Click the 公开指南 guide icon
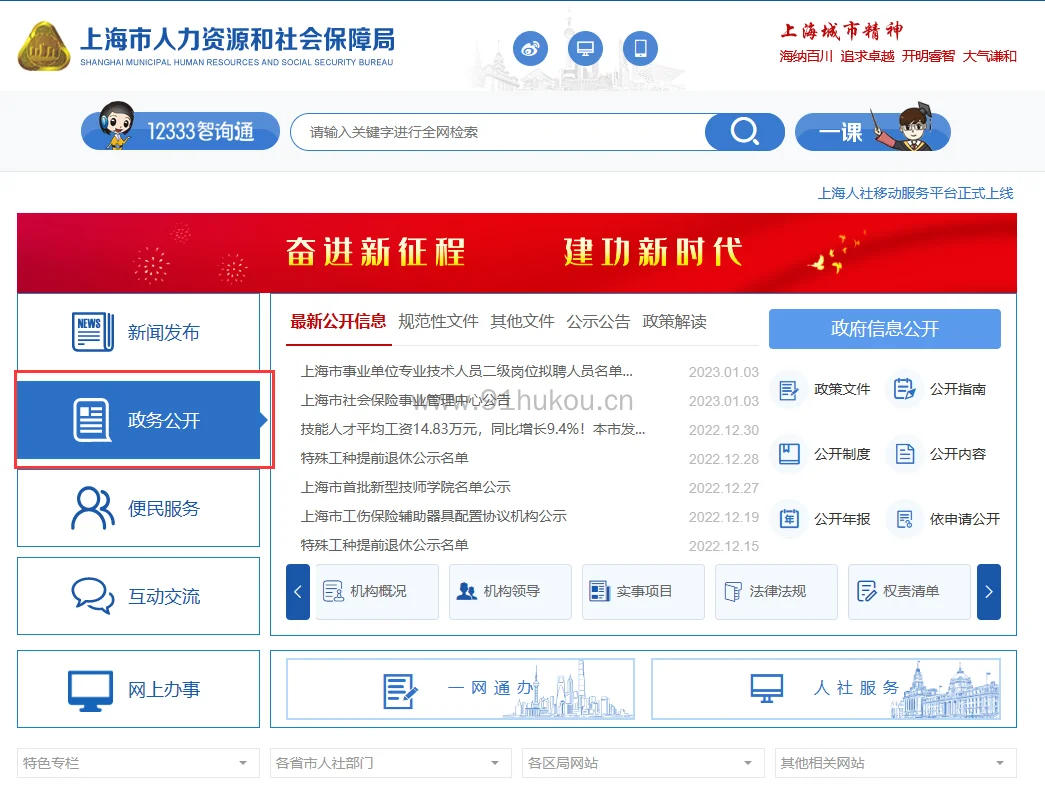The width and height of the screenshot is (1045, 801). point(904,389)
